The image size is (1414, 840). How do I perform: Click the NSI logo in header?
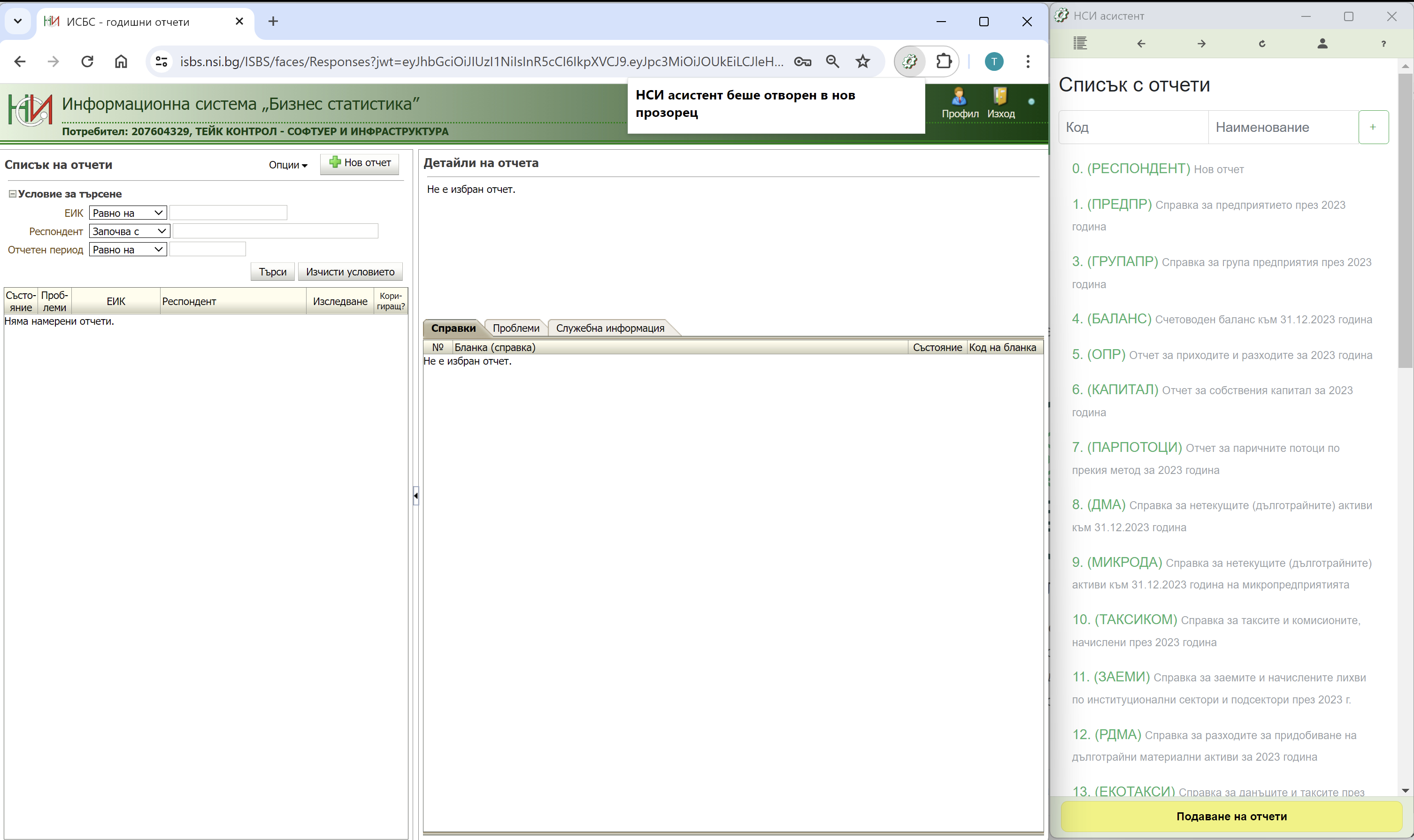(31, 109)
